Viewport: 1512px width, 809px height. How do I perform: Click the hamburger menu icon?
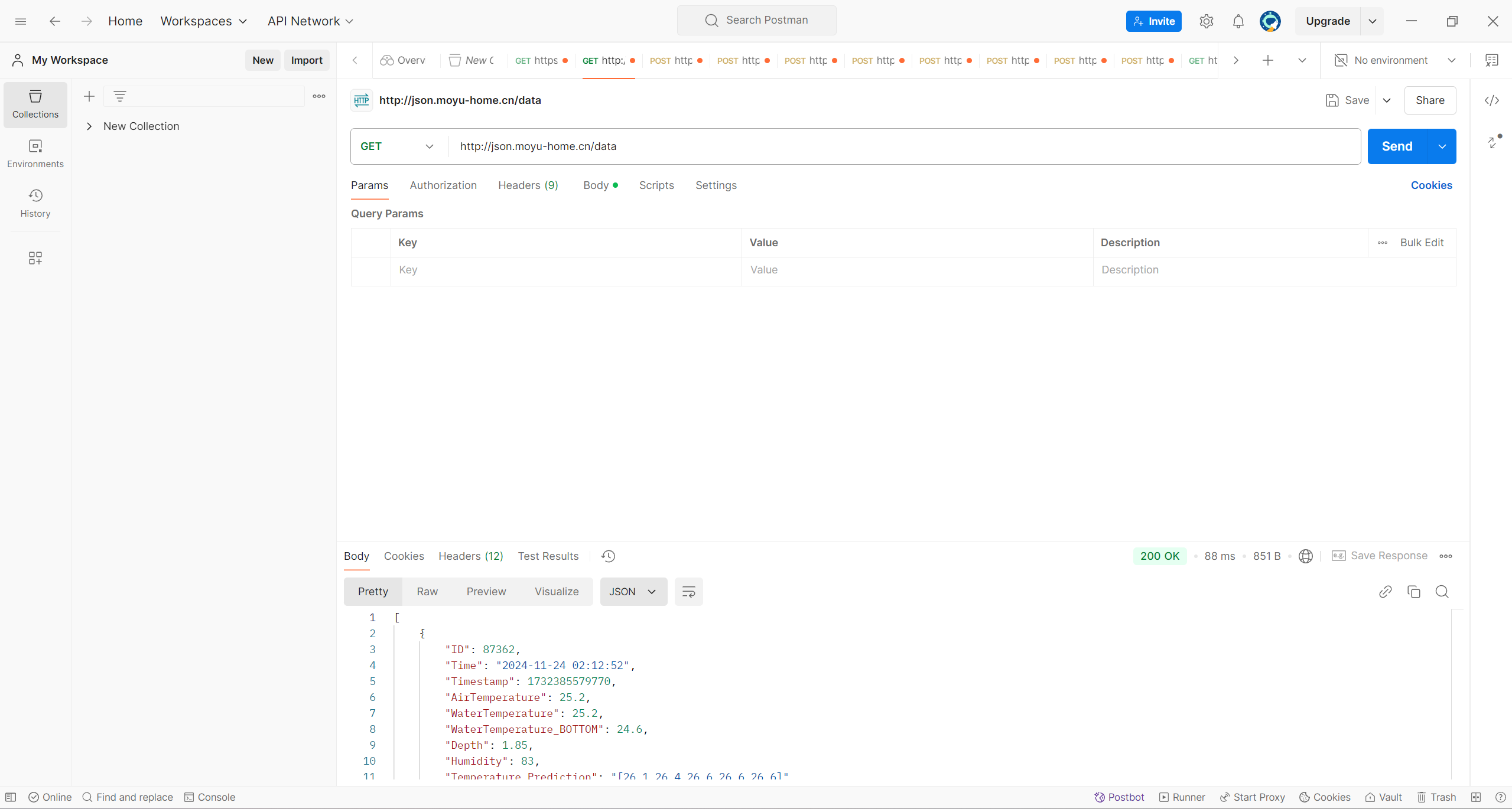click(21, 21)
